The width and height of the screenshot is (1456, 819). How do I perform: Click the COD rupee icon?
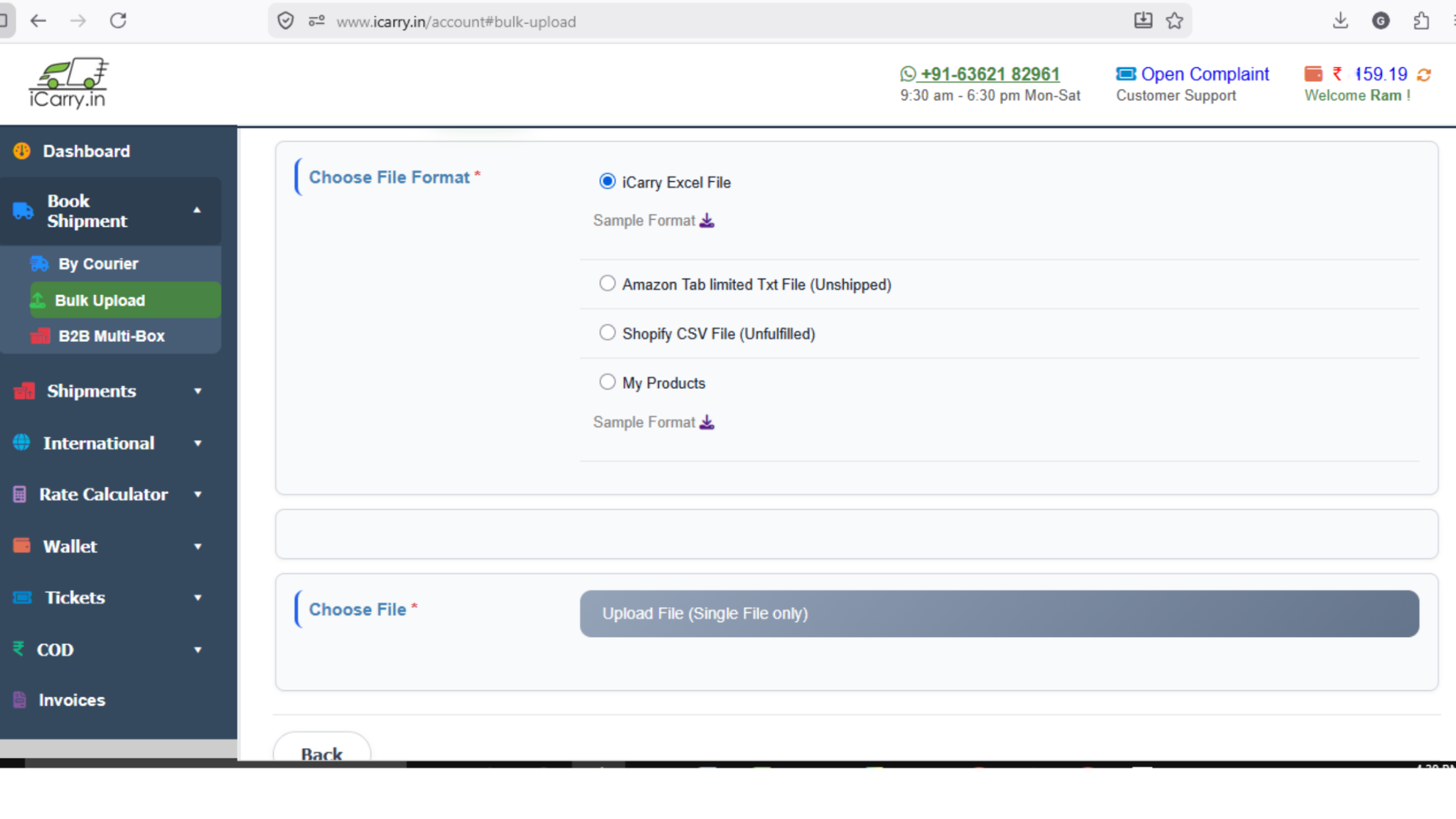point(18,649)
